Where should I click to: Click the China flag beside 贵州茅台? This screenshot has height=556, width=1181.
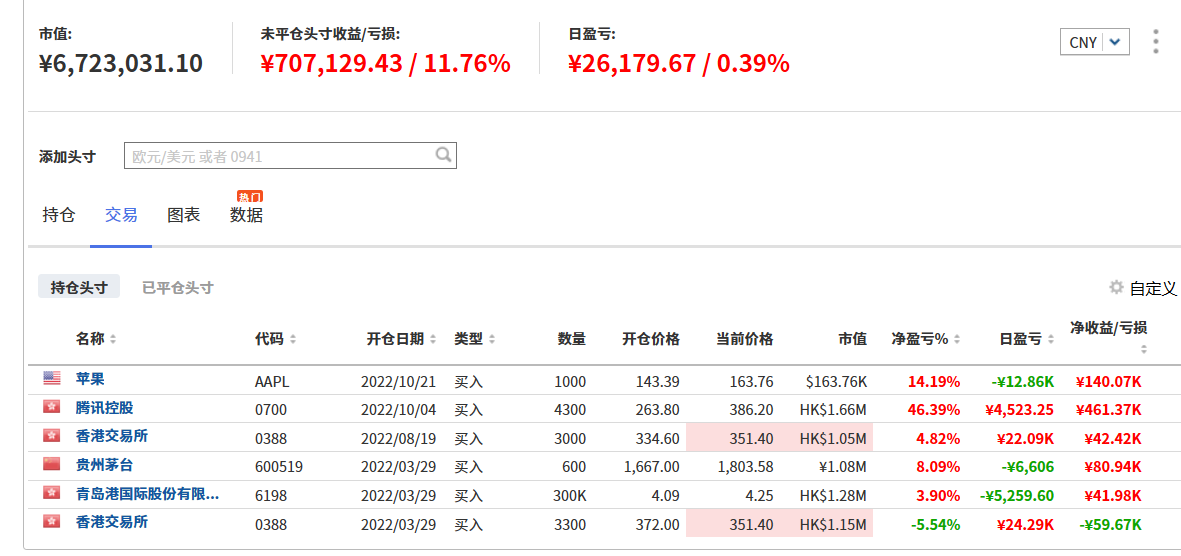[52, 465]
